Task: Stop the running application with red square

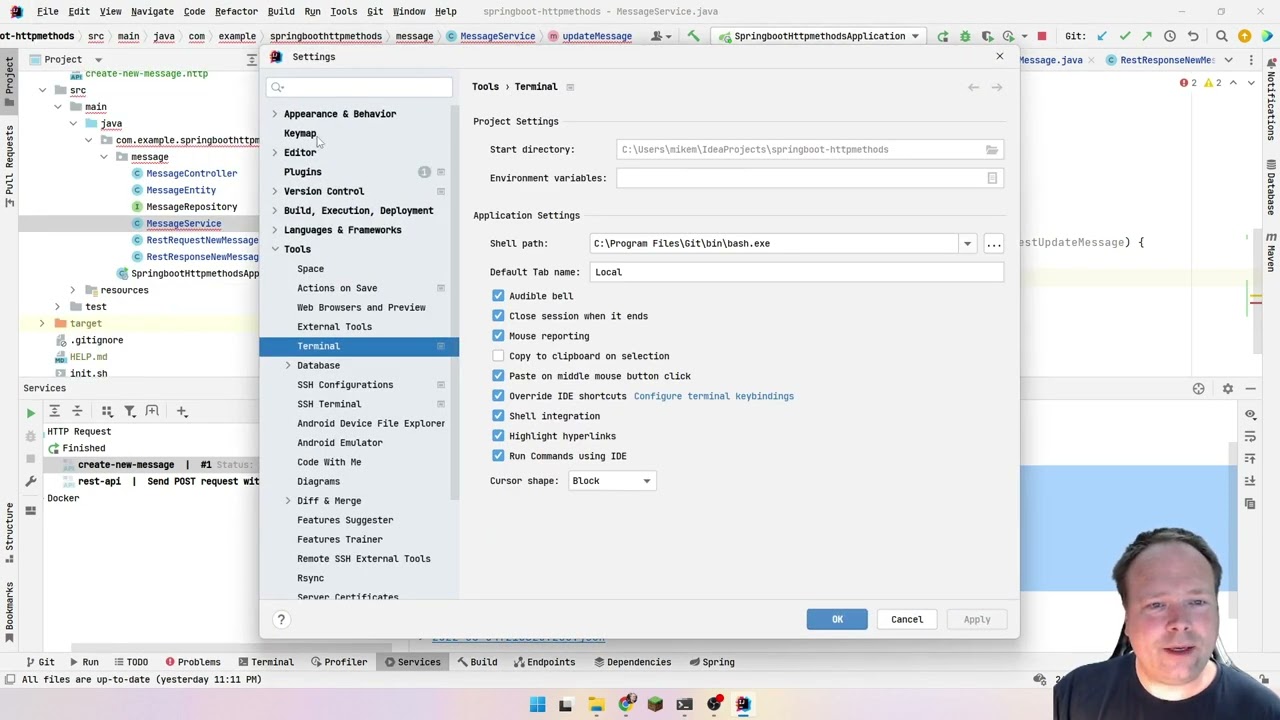Action: [x=1041, y=36]
